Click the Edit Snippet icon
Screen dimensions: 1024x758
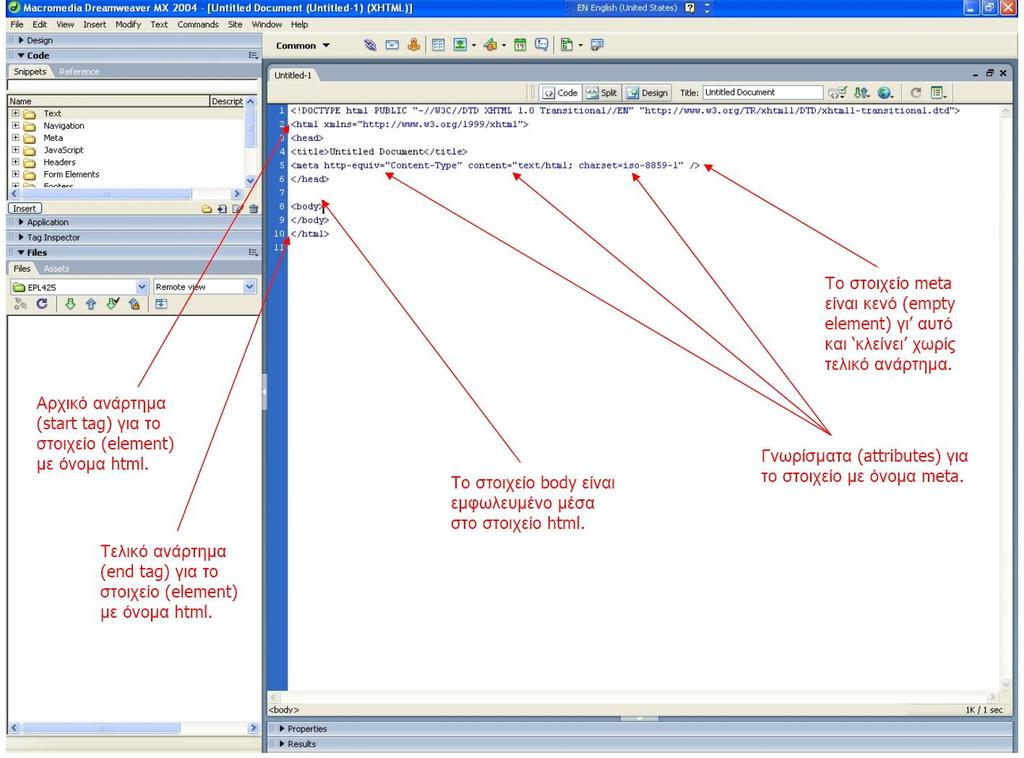point(238,209)
